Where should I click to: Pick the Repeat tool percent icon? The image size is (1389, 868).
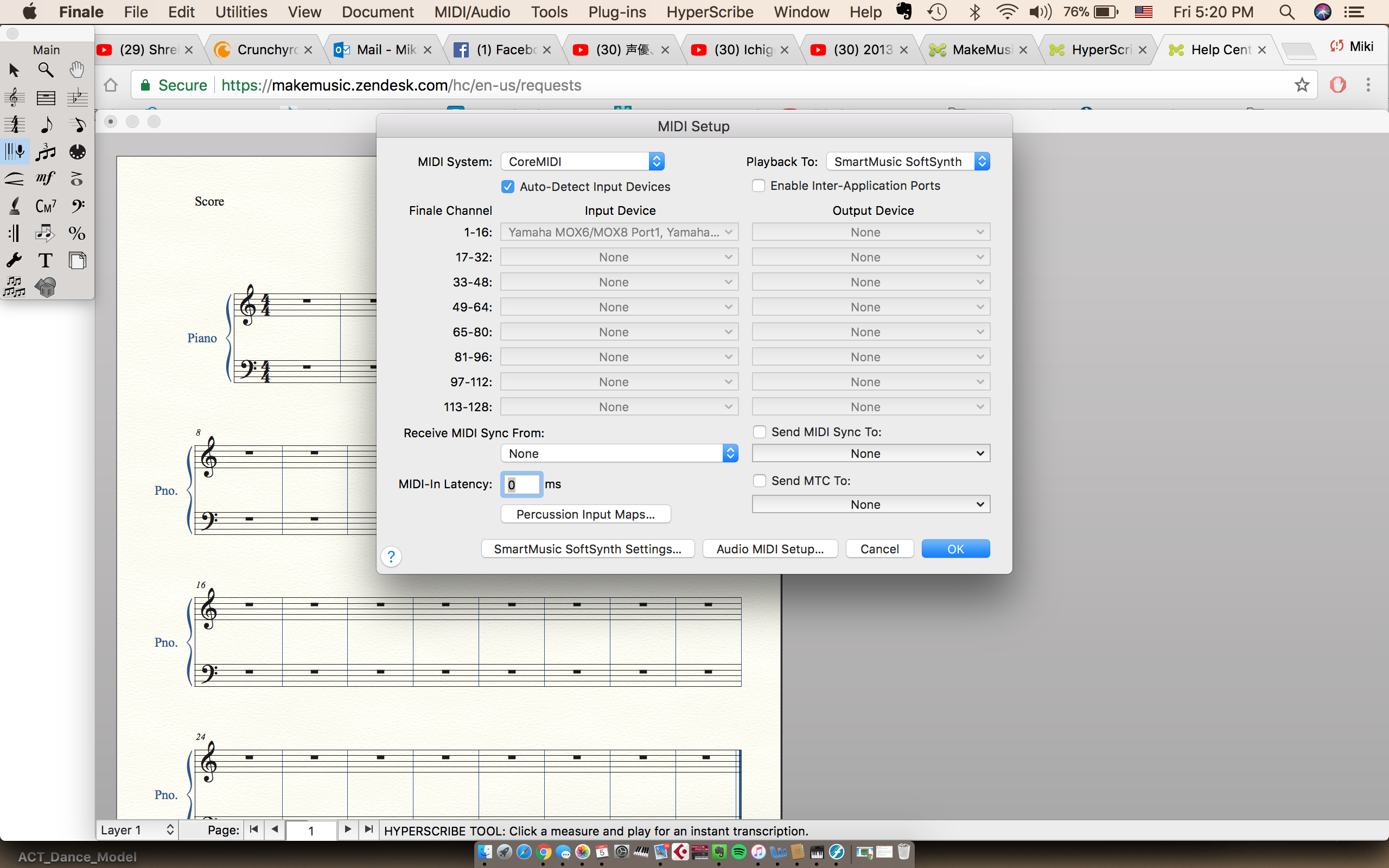[x=77, y=233]
